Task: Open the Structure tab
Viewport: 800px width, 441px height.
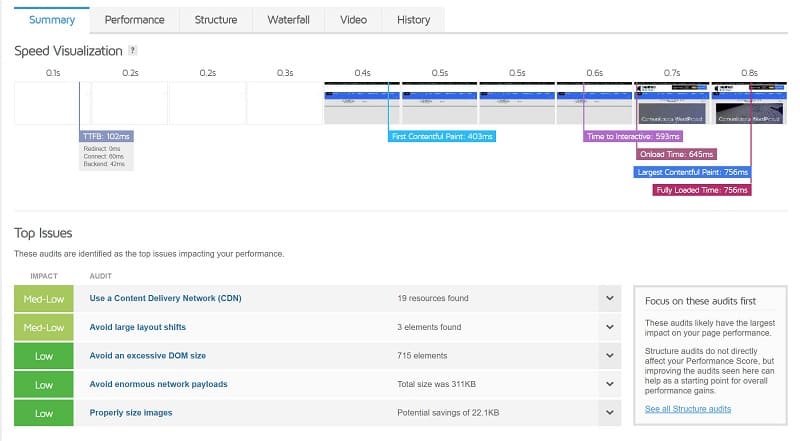Action: point(215,19)
